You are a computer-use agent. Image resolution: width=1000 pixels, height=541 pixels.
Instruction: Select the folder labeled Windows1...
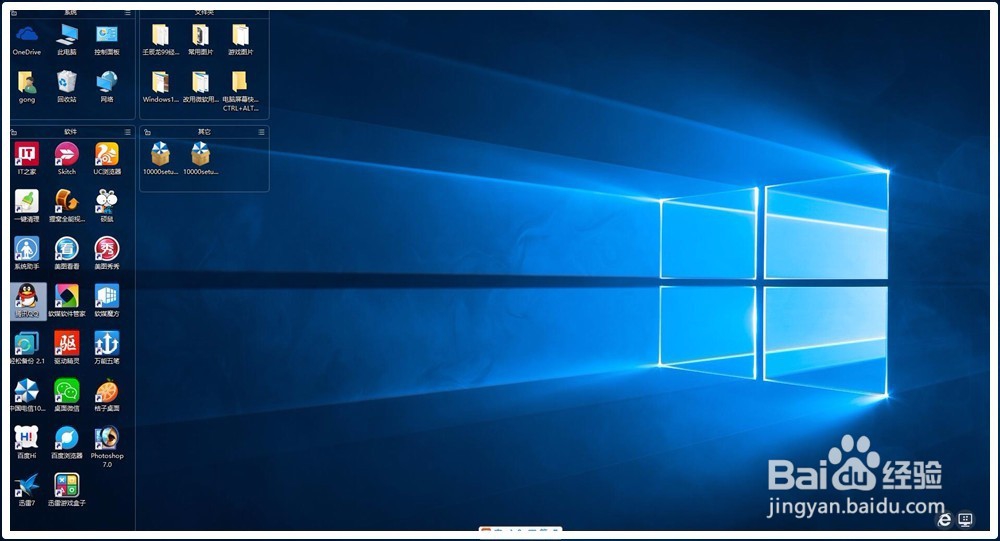click(160, 87)
